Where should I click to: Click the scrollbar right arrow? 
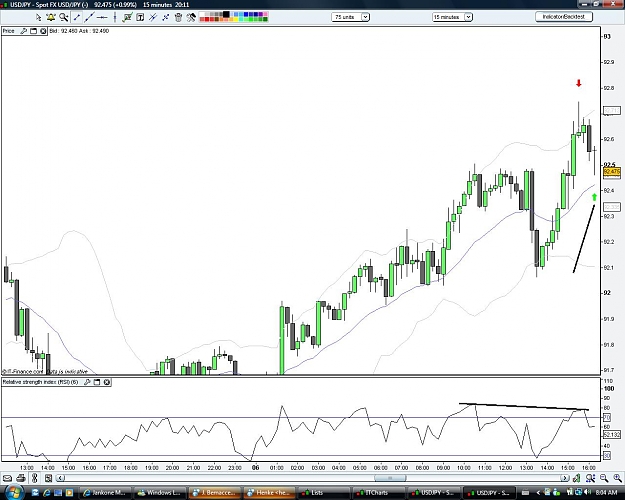565,478
